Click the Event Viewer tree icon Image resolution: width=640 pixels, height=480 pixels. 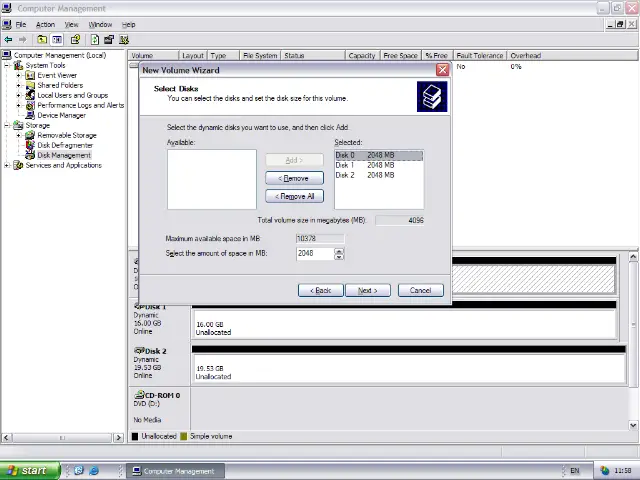tap(30, 75)
